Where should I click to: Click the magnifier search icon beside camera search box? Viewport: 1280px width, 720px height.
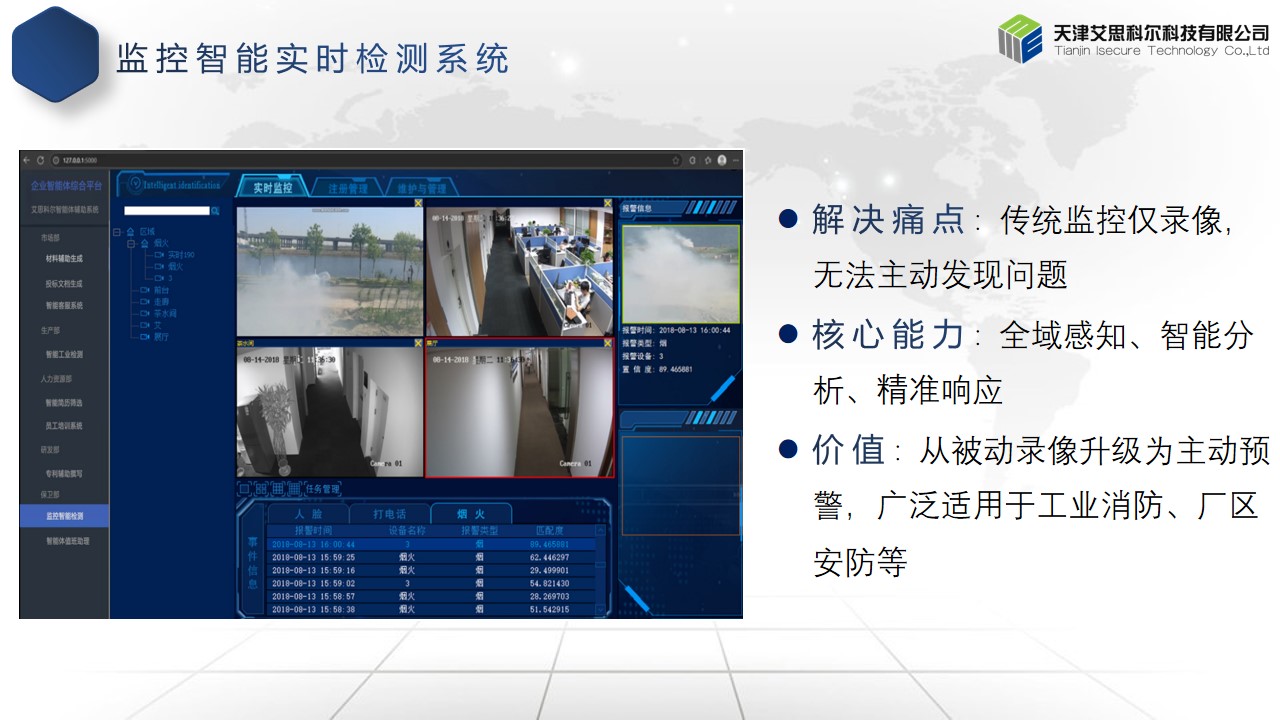point(215,211)
